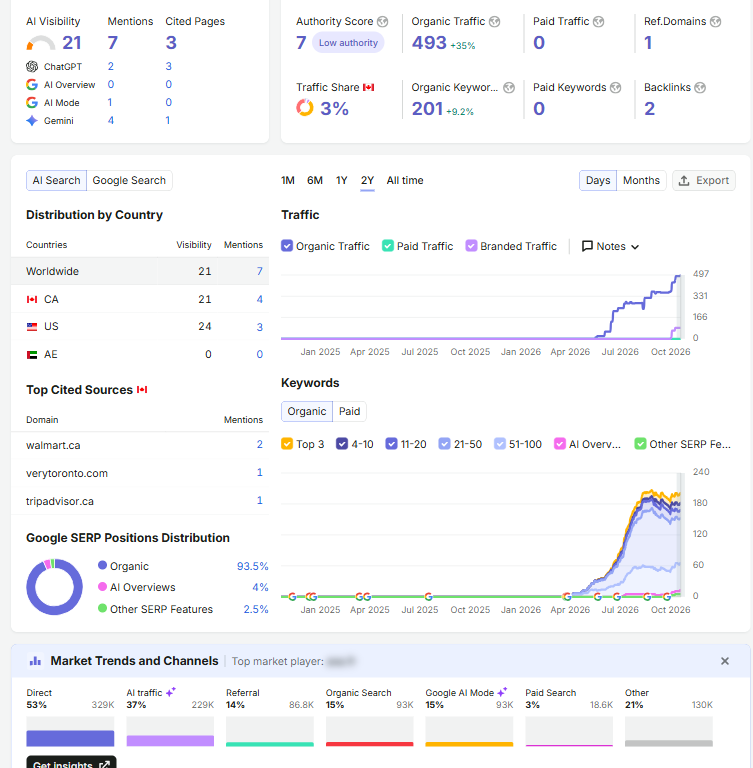Click the ChatGPT logo icon
The height and width of the screenshot is (768, 753).
pos(32,67)
